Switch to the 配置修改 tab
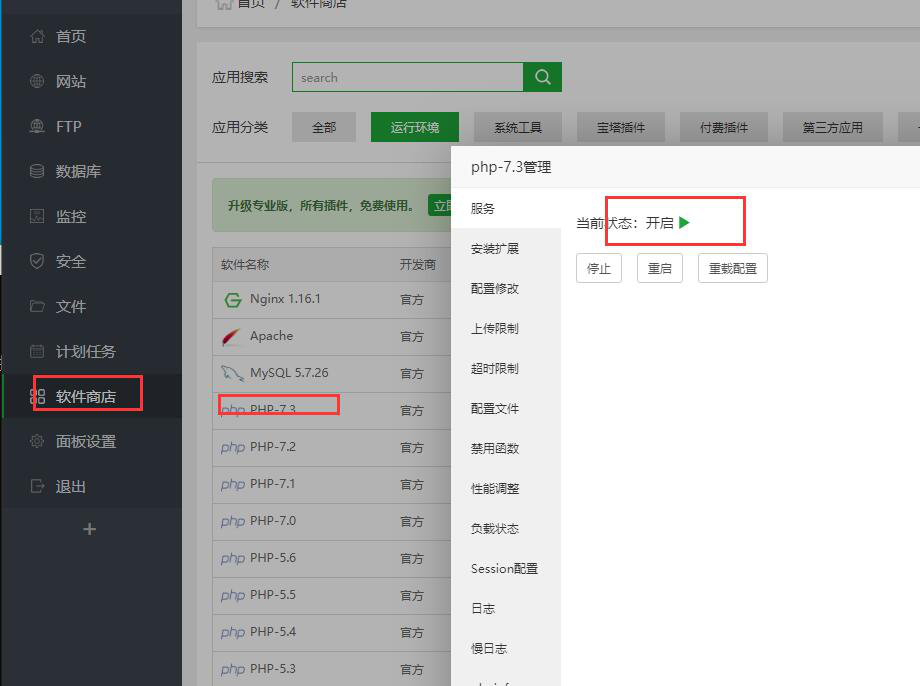Viewport: 920px width, 686px height. 506,288
